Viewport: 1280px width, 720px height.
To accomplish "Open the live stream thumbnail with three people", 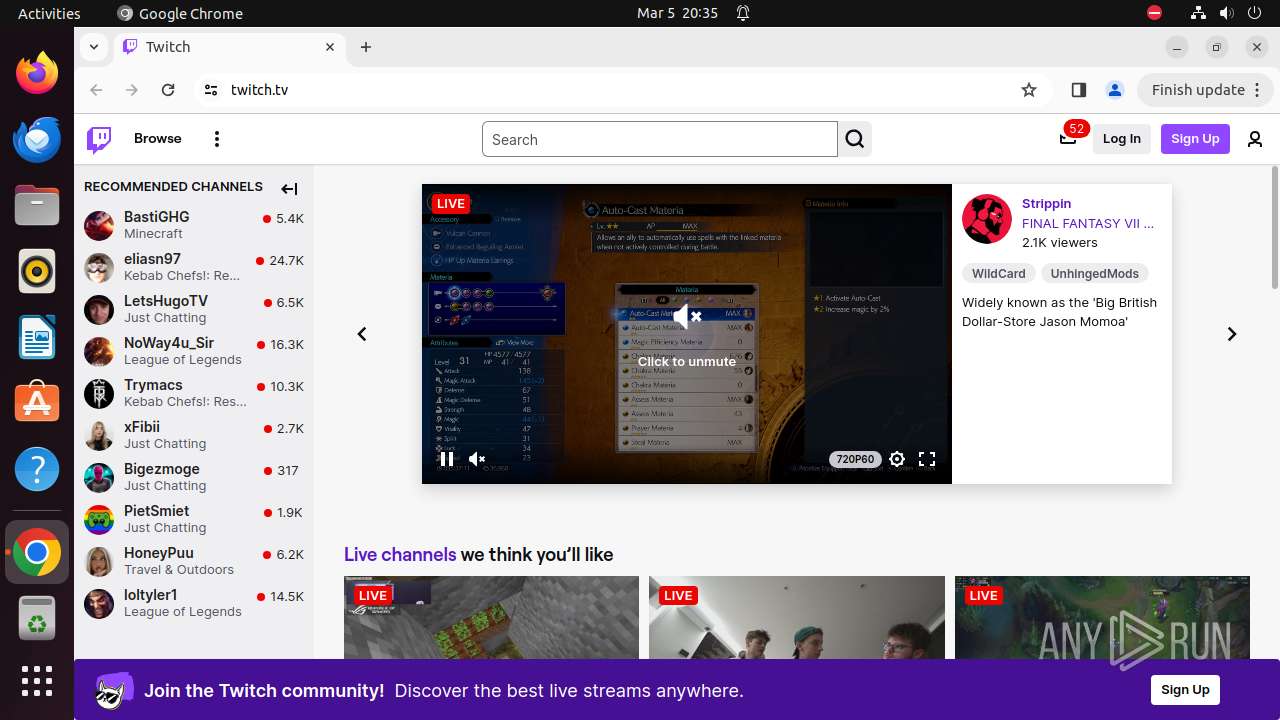I will [797, 617].
